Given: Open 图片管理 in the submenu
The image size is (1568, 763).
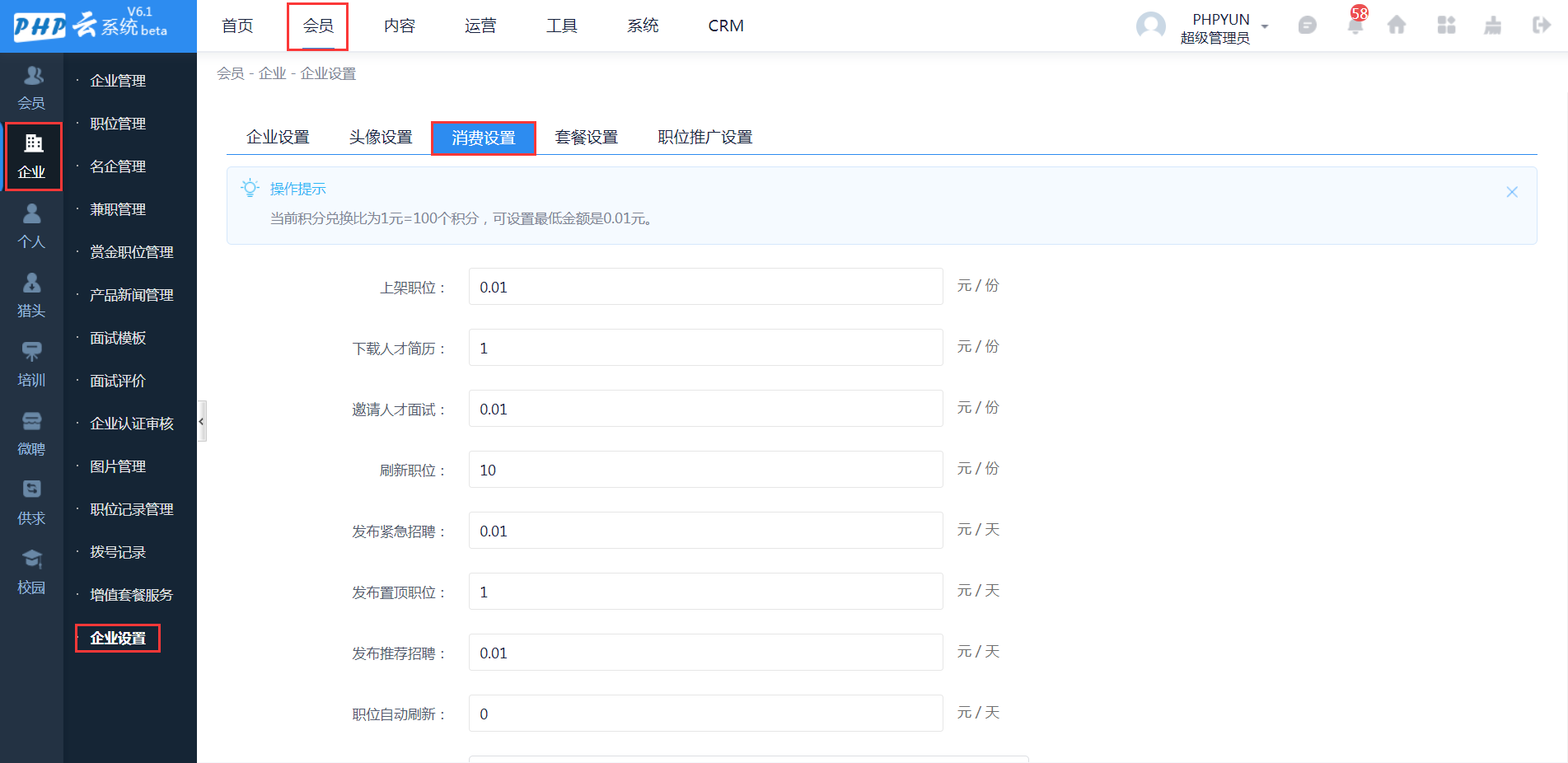Looking at the screenshot, I should click(118, 466).
